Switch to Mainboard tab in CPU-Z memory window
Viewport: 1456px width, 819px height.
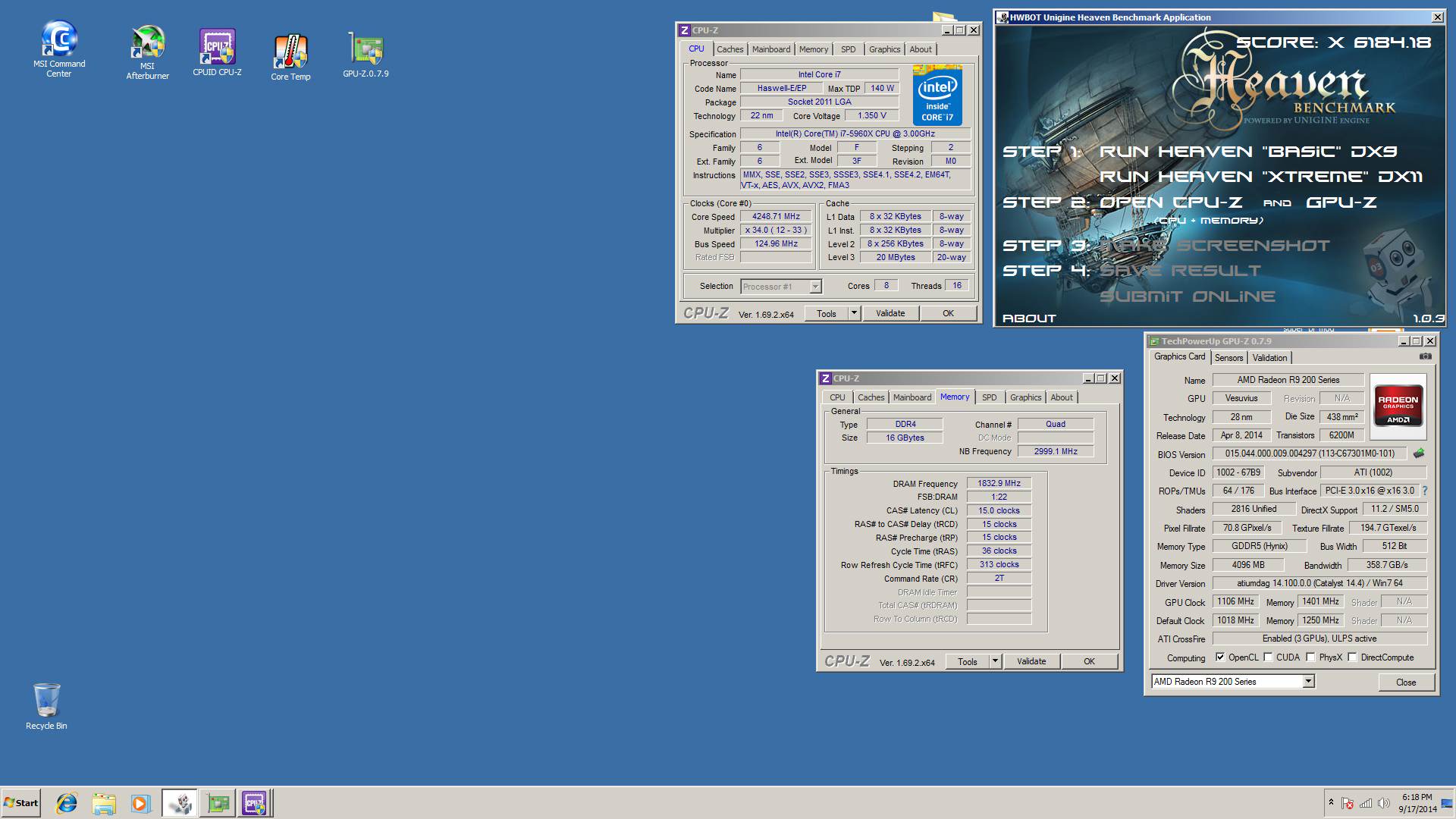pyautogui.click(x=912, y=397)
